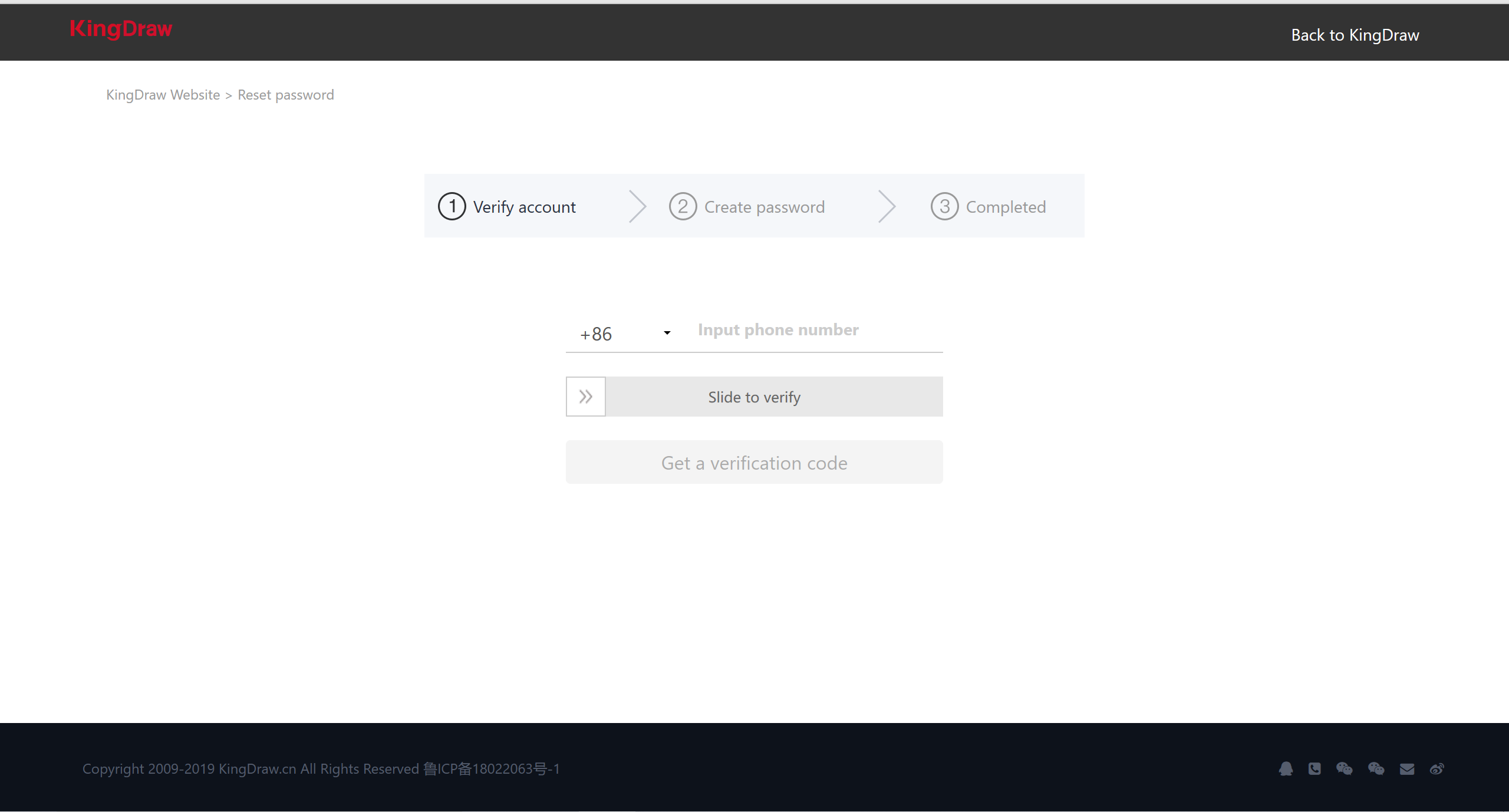Click KingDraw Website breadcrumb link
Viewport: 1509px width, 812px height.
point(163,94)
